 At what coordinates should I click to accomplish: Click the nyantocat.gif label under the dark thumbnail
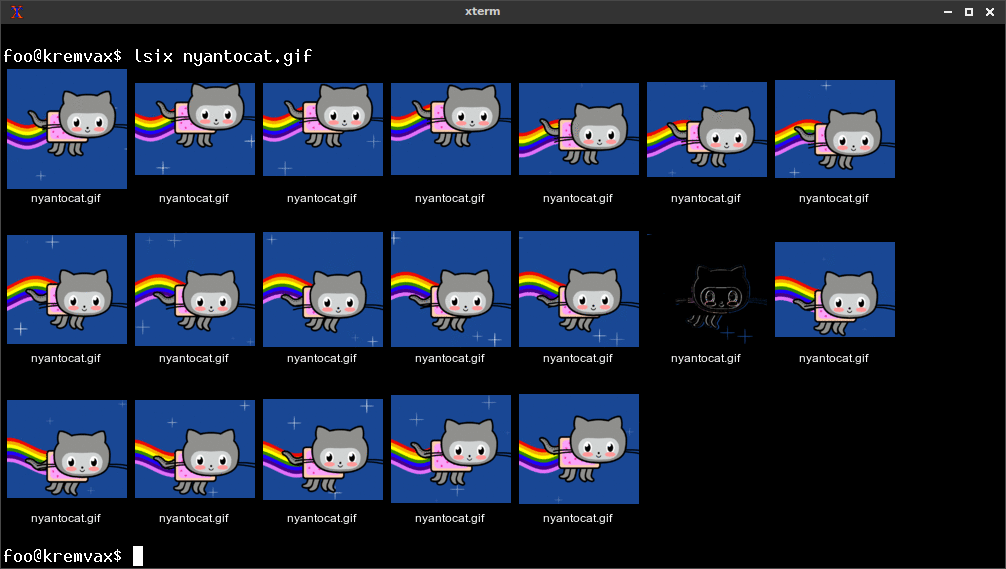pos(706,358)
